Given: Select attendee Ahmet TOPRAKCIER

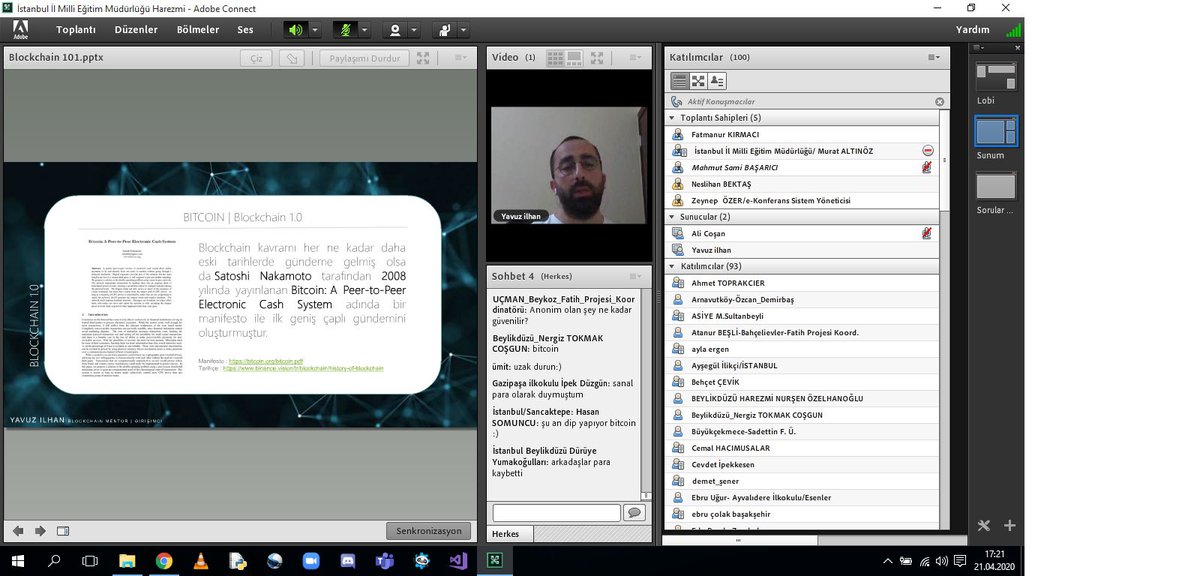Looking at the screenshot, I should 803,283.
